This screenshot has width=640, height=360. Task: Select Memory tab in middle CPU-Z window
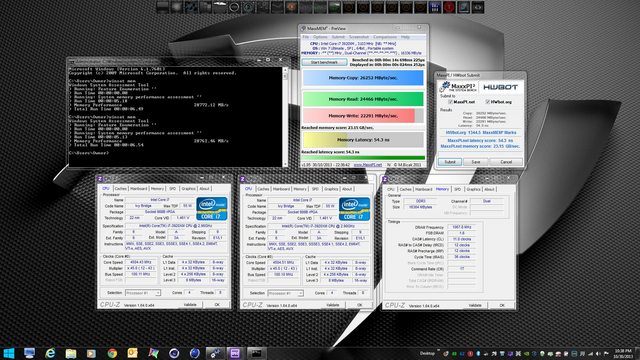(x=300, y=189)
